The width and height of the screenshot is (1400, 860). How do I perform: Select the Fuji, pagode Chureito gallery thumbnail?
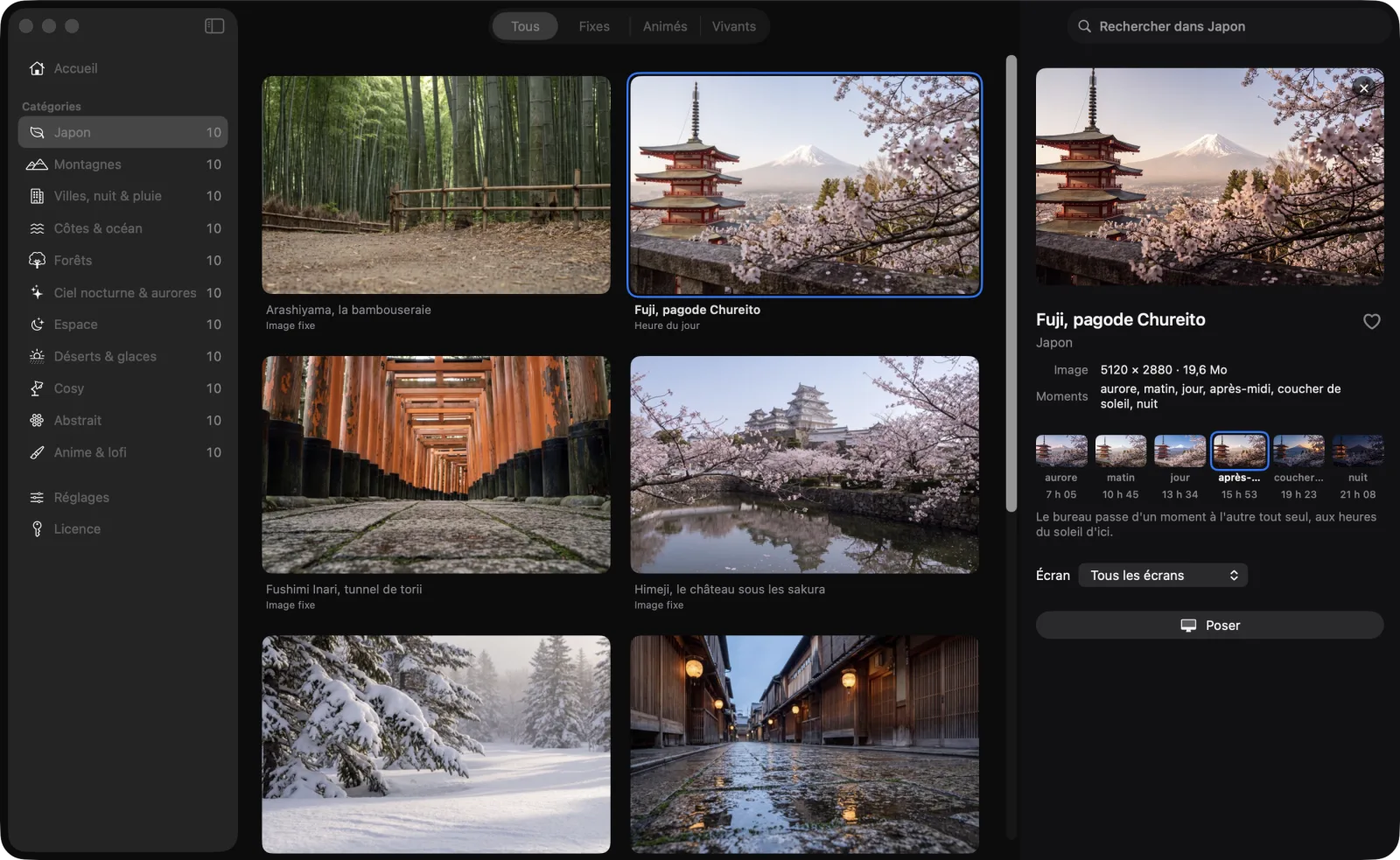point(804,185)
